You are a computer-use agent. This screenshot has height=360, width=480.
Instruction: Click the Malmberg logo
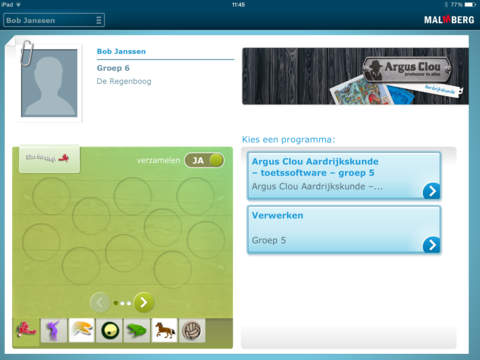(x=449, y=20)
